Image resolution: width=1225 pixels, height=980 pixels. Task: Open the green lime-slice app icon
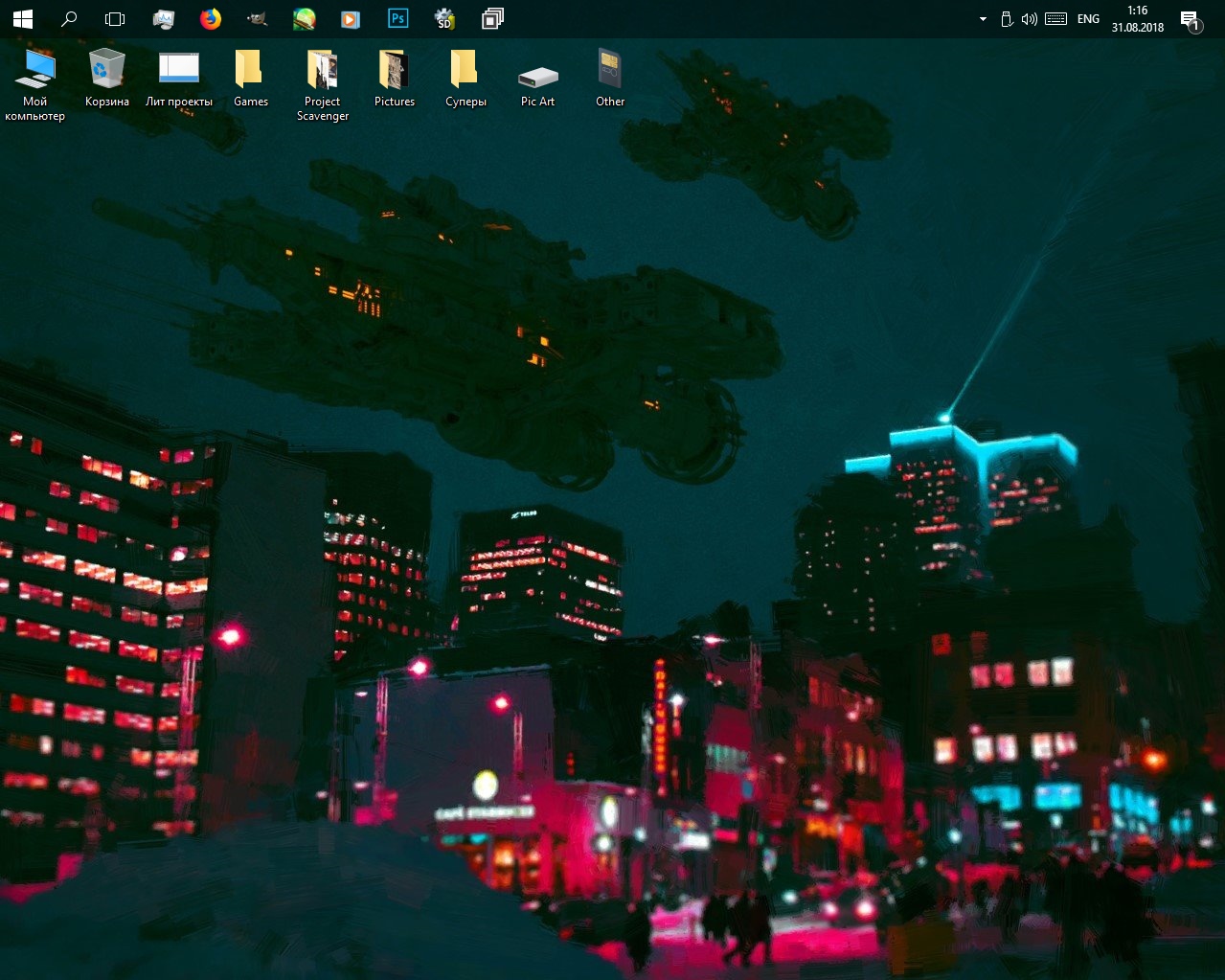pos(304,19)
